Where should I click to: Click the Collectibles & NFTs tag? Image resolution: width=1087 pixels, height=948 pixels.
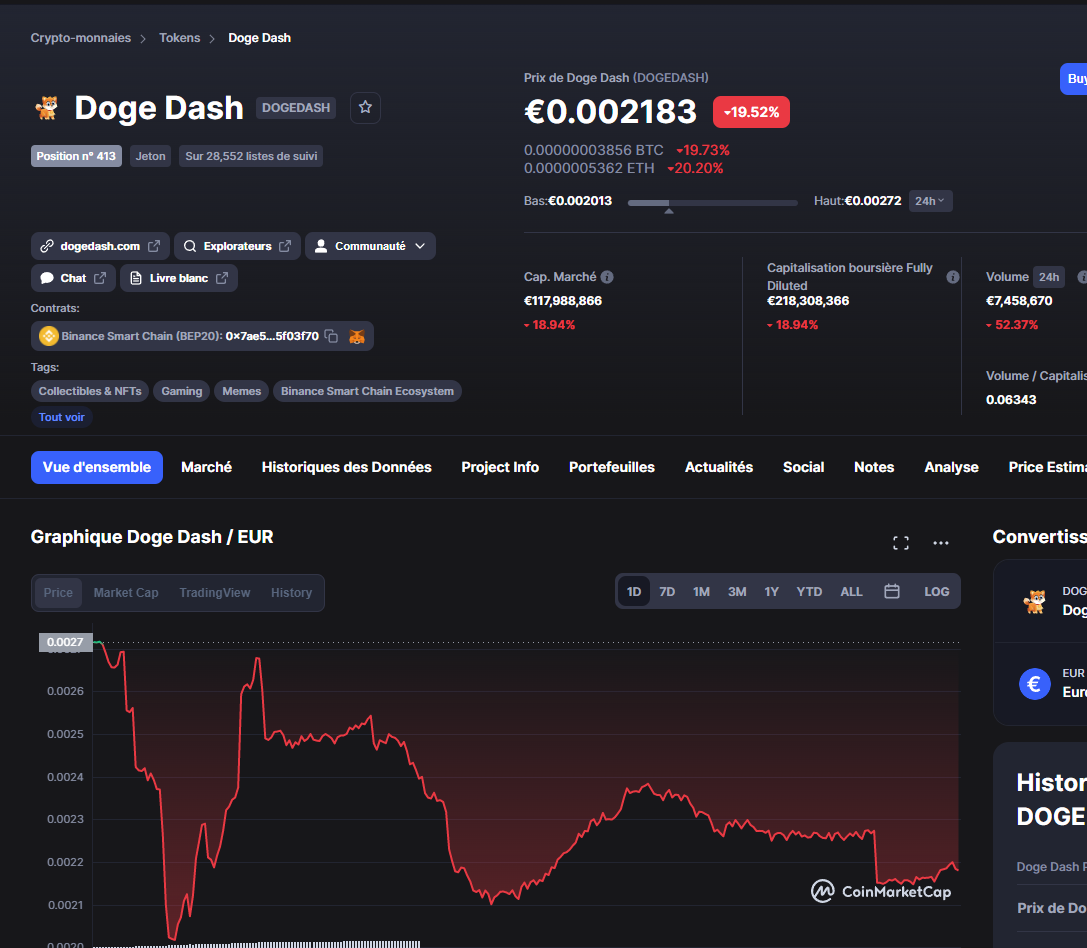click(90, 391)
